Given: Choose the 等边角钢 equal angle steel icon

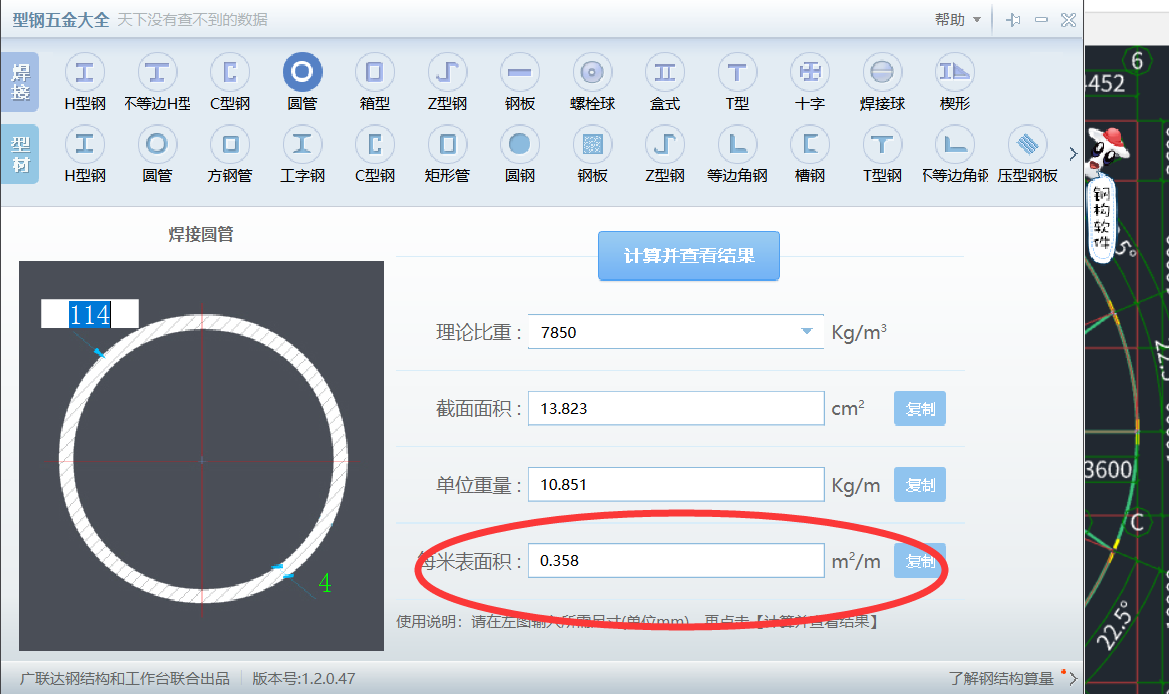Looking at the screenshot, I should (737, 145).
